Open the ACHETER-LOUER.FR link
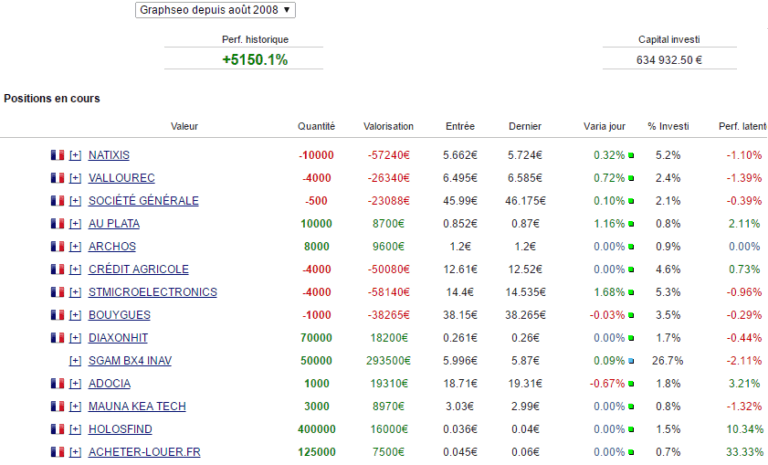 144,452
